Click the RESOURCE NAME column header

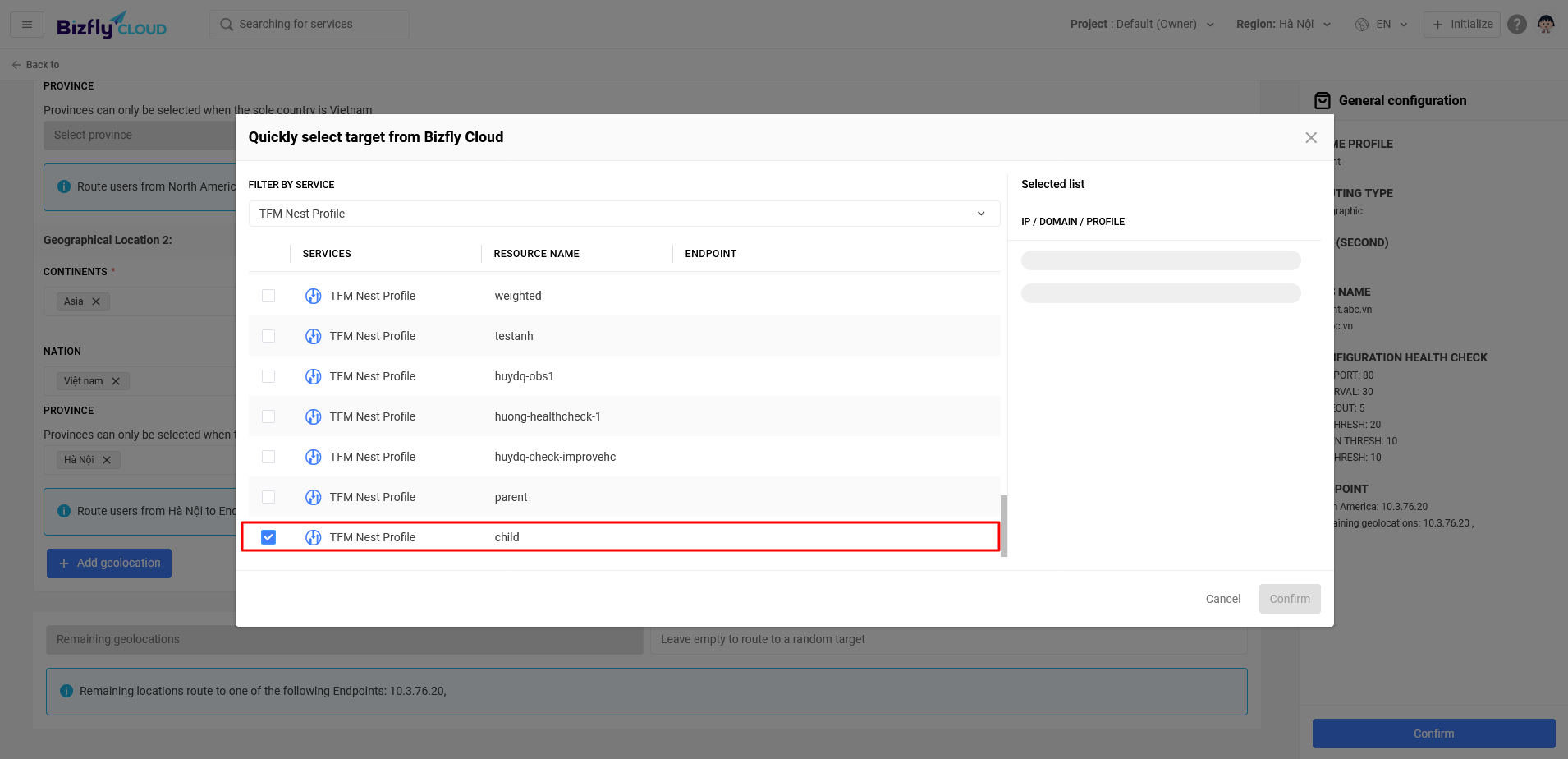point(536,254)
